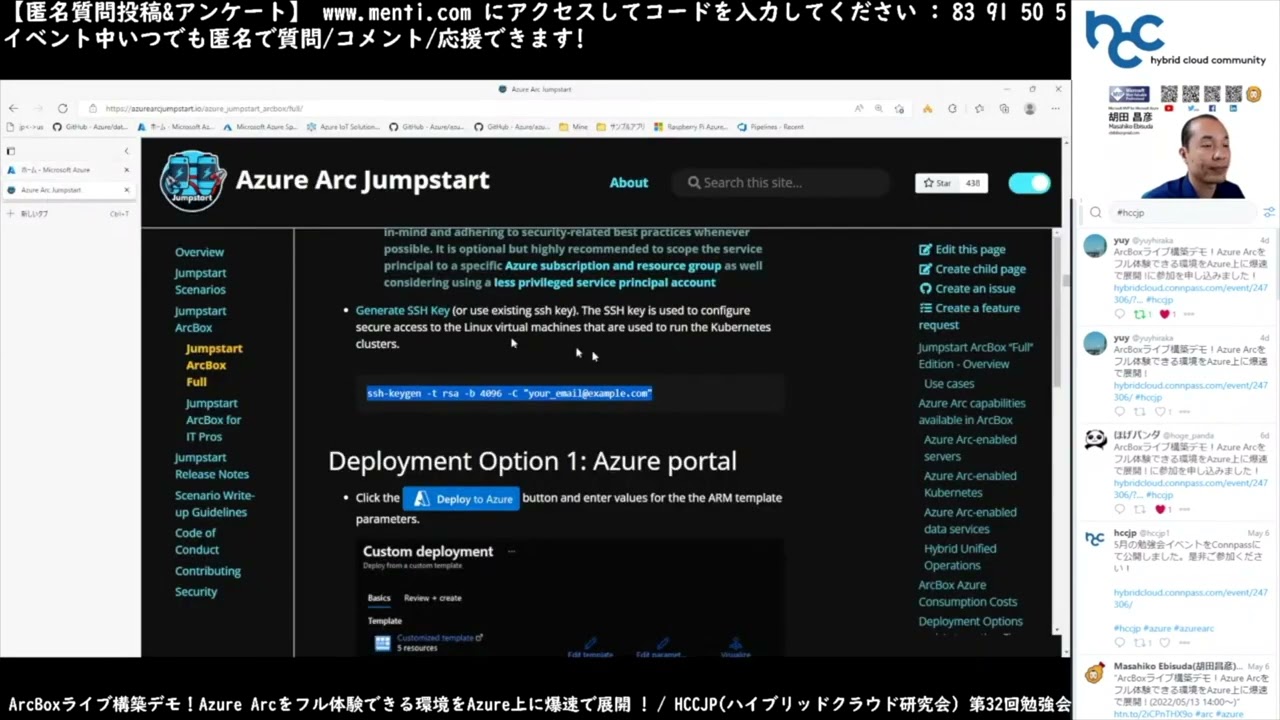The height and width of the screenshot is (720, 1280).
Task: Open the read aloud icon in address bar
Action: point(859,108)
